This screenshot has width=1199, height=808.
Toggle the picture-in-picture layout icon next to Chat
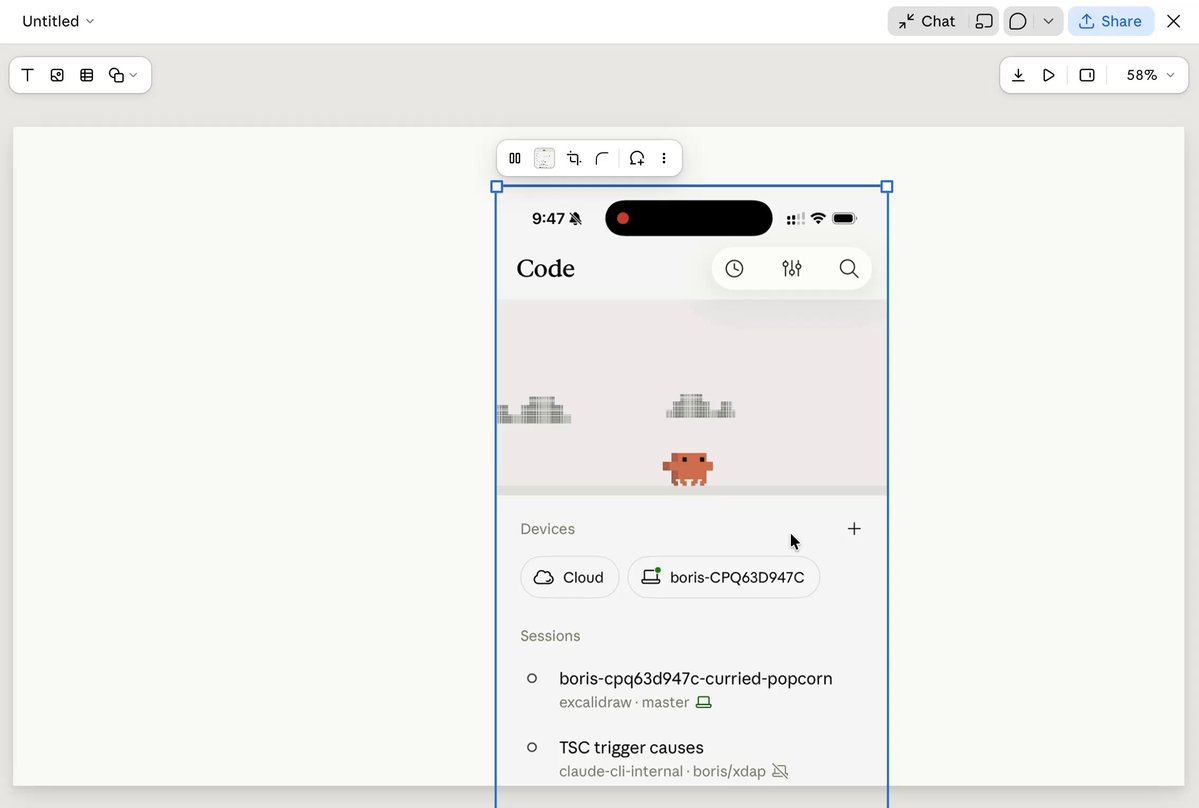pos(984,21)
